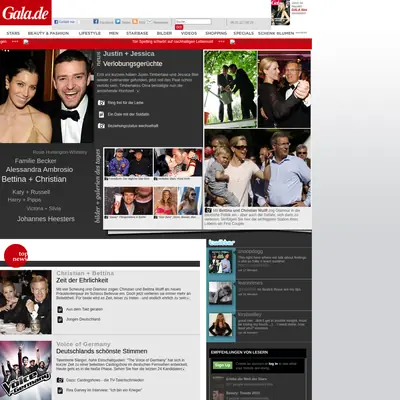This screenshot has width=400, height=400.
Task: Click the red search submit button
Action: (x=179, y=27)
